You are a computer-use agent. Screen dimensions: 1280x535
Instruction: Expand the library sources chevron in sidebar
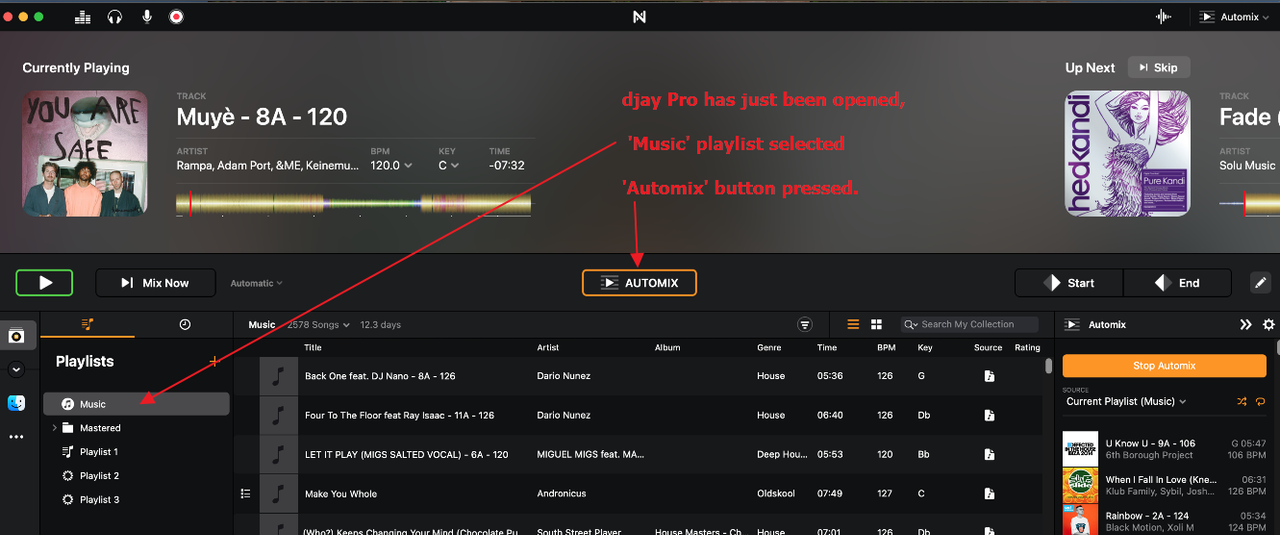point(16,369)
